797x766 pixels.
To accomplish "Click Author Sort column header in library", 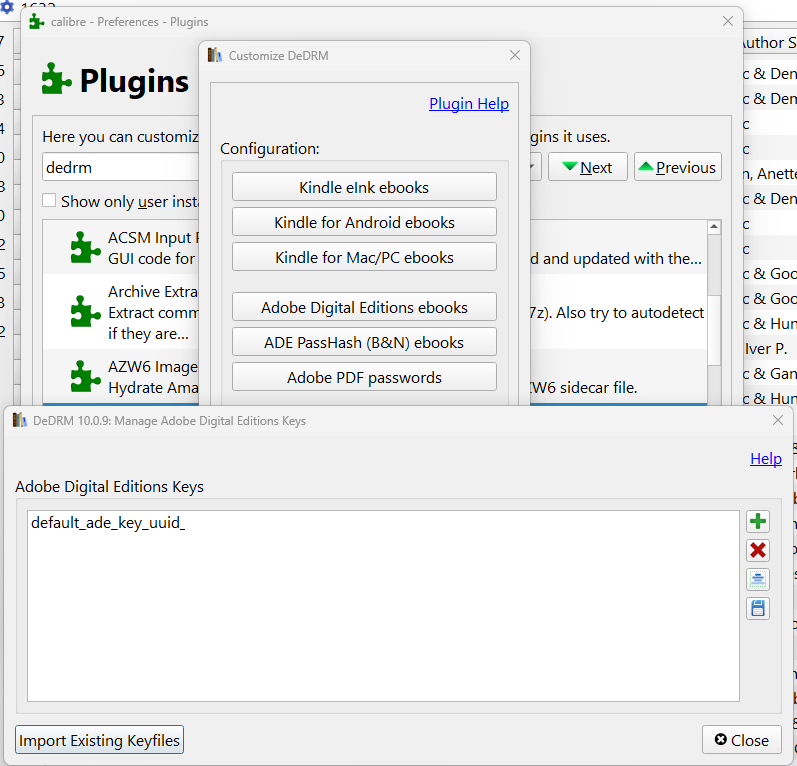I will point(769,42).
